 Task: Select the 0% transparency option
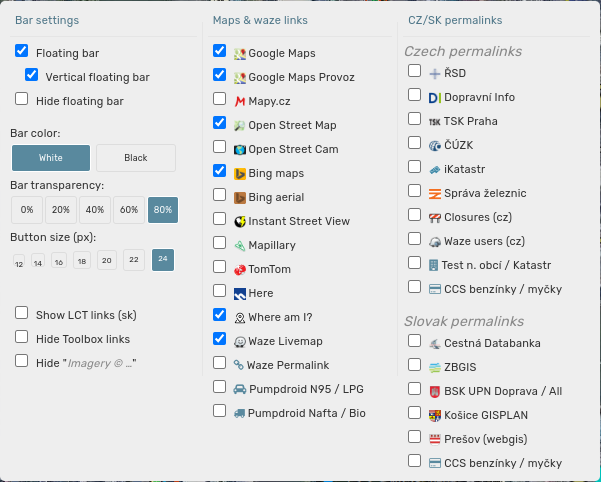pyautogui.click(x=26, y=210)
